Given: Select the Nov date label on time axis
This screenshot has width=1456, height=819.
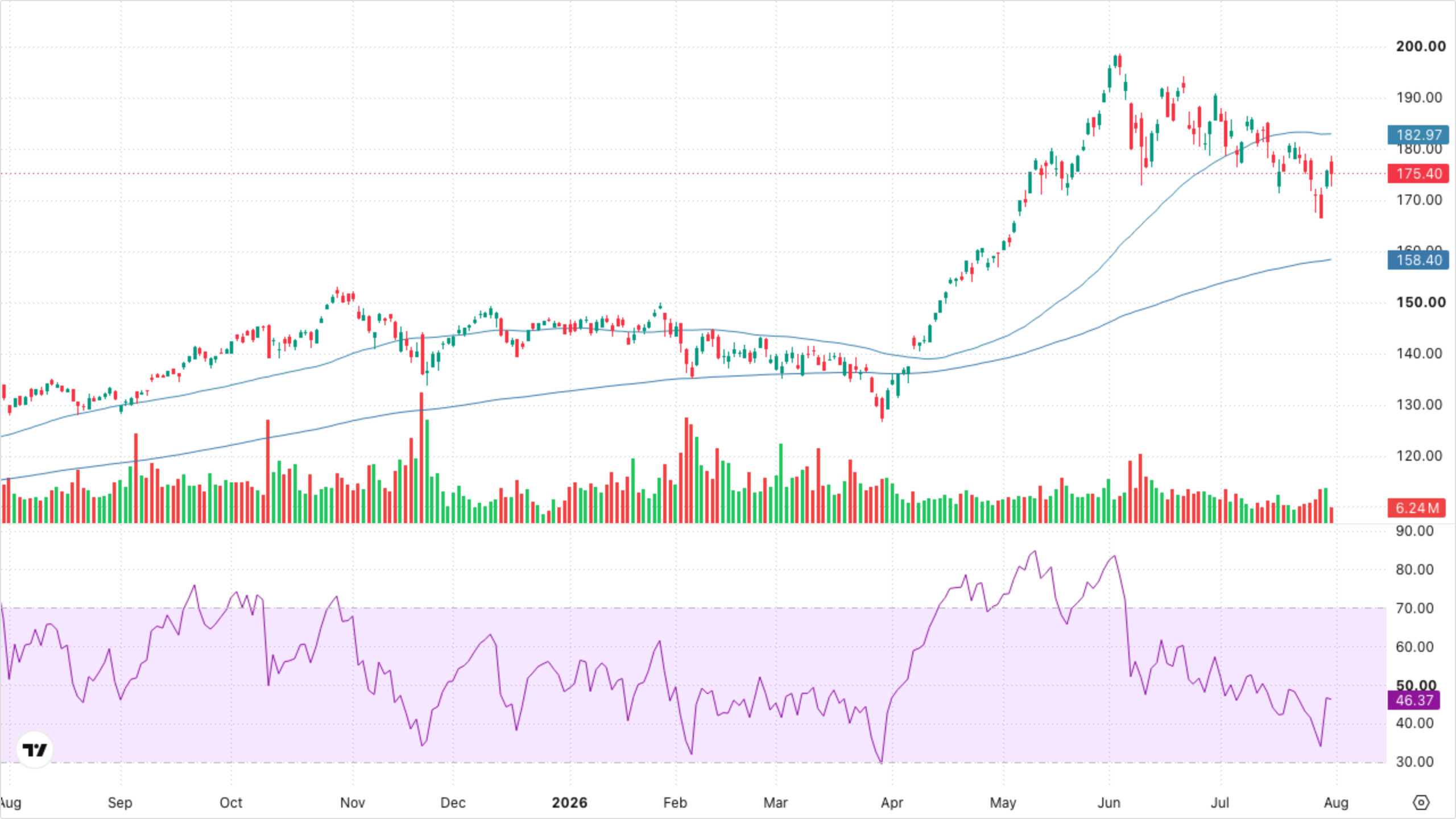Looking at the screenshot, I should pyautogui.click(x=352, y=803).
